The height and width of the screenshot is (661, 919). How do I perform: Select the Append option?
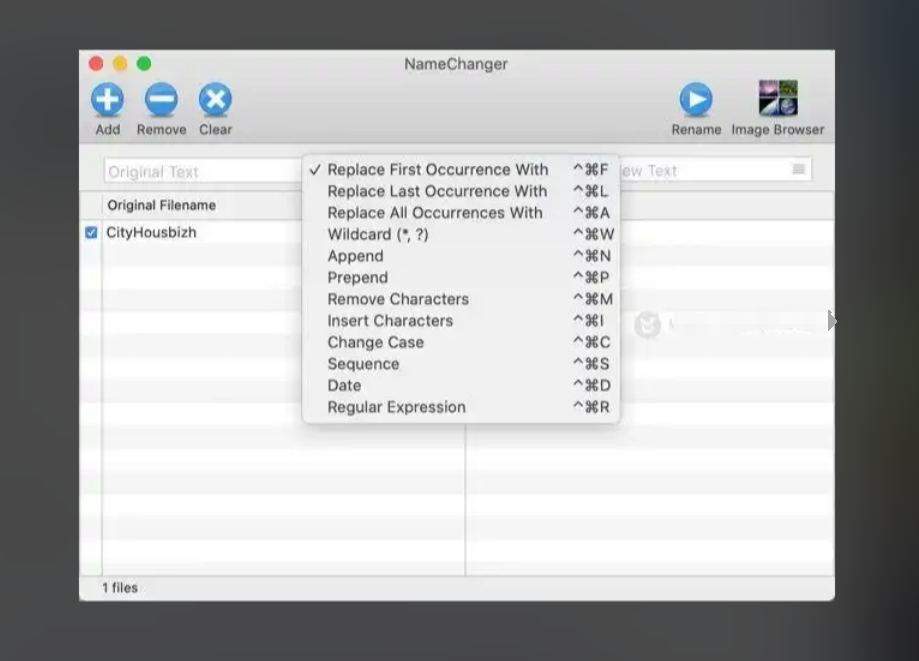[461, 256]
